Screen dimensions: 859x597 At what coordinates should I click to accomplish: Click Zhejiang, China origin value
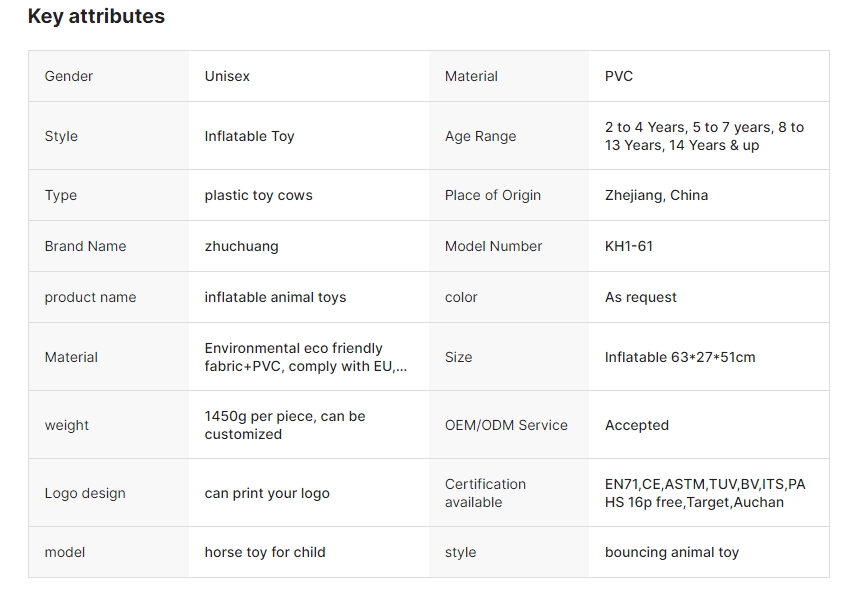point(656,195)
